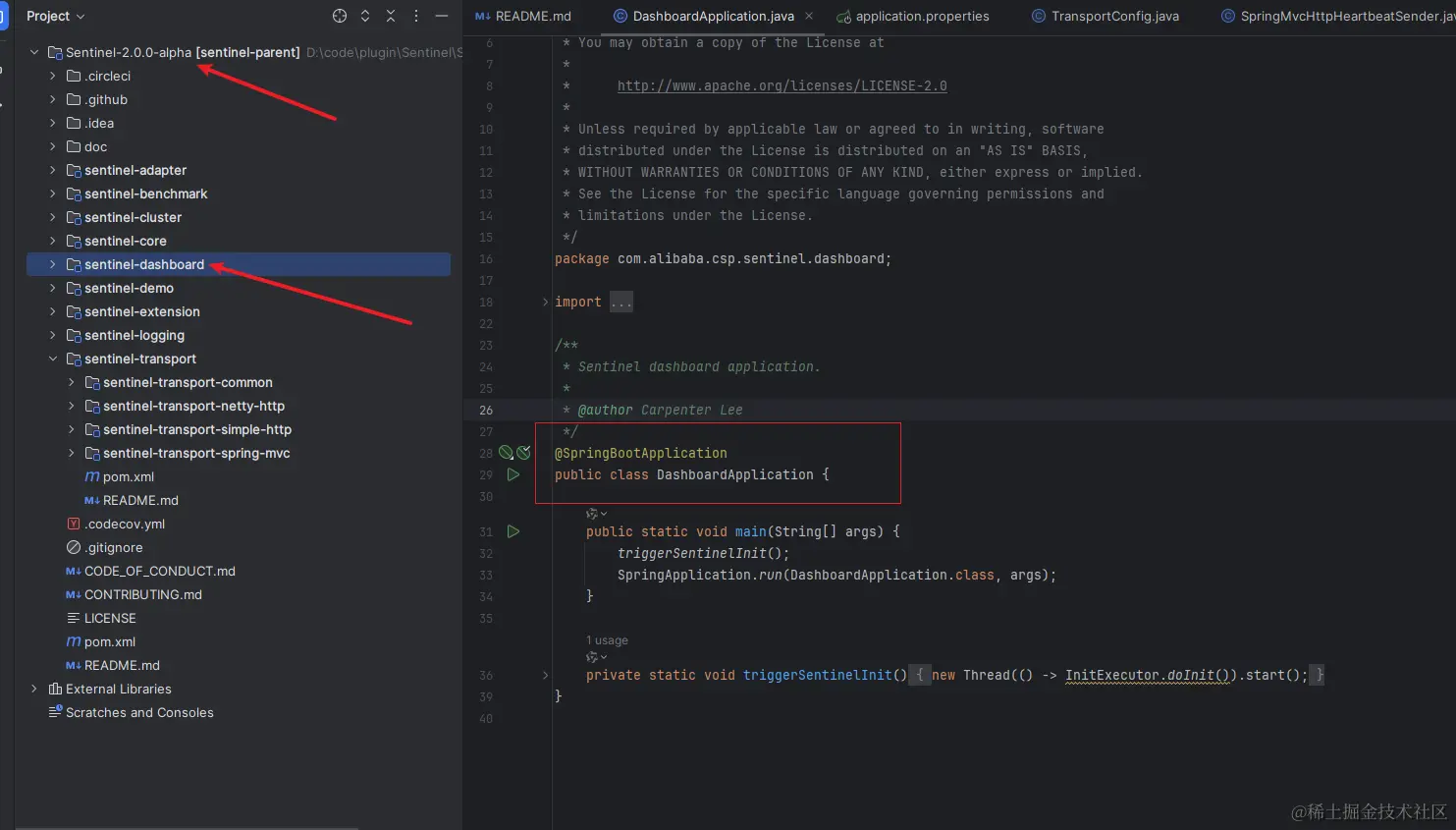Expand the sentinel-transport-netty-http module
The image size is (1456, 830).
point(72,406)
